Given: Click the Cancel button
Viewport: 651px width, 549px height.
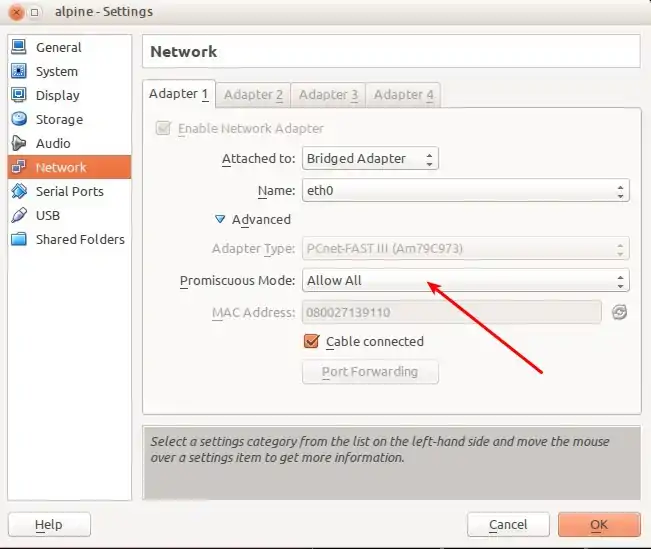Looking at the screenshot, I should [x=508, y=524].
